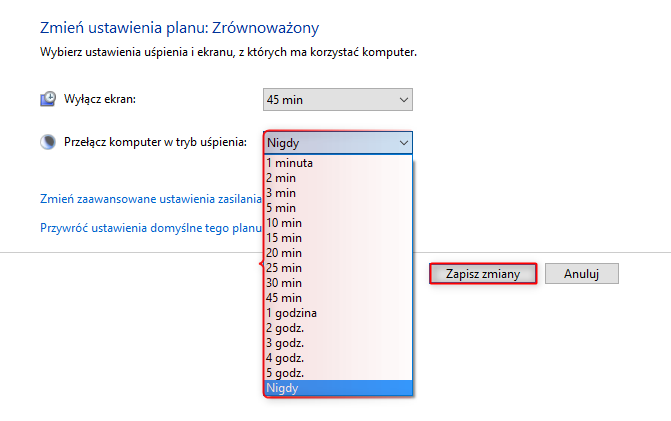Open the Wyłącz ekran 45 min dropdown
The height and width of the screenshot is (421, 671).
click(x=338, y=100)
